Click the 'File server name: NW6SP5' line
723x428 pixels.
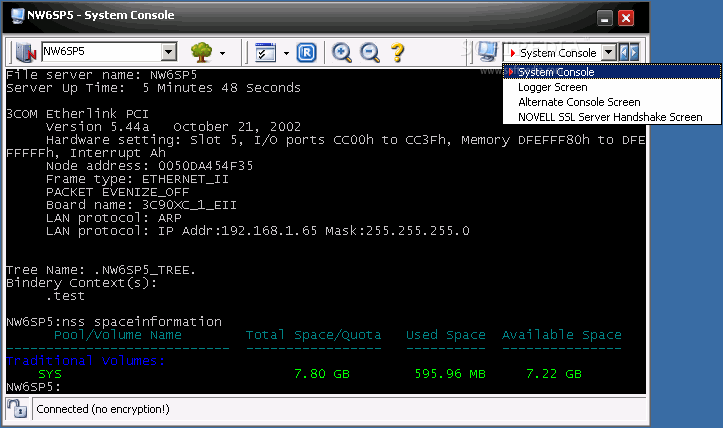click(101, 75)
